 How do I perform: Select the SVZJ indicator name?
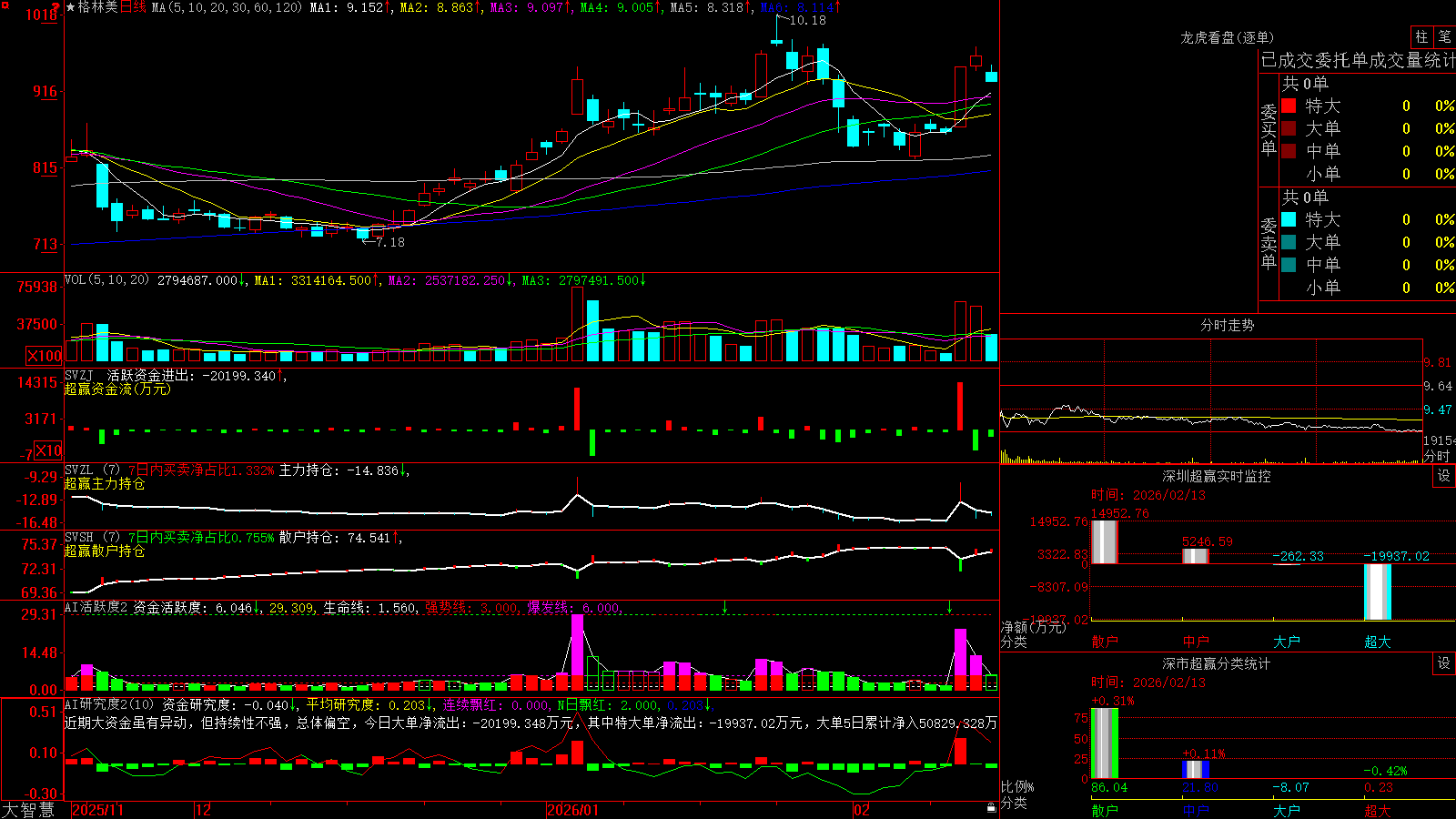[x=79, y=376]
